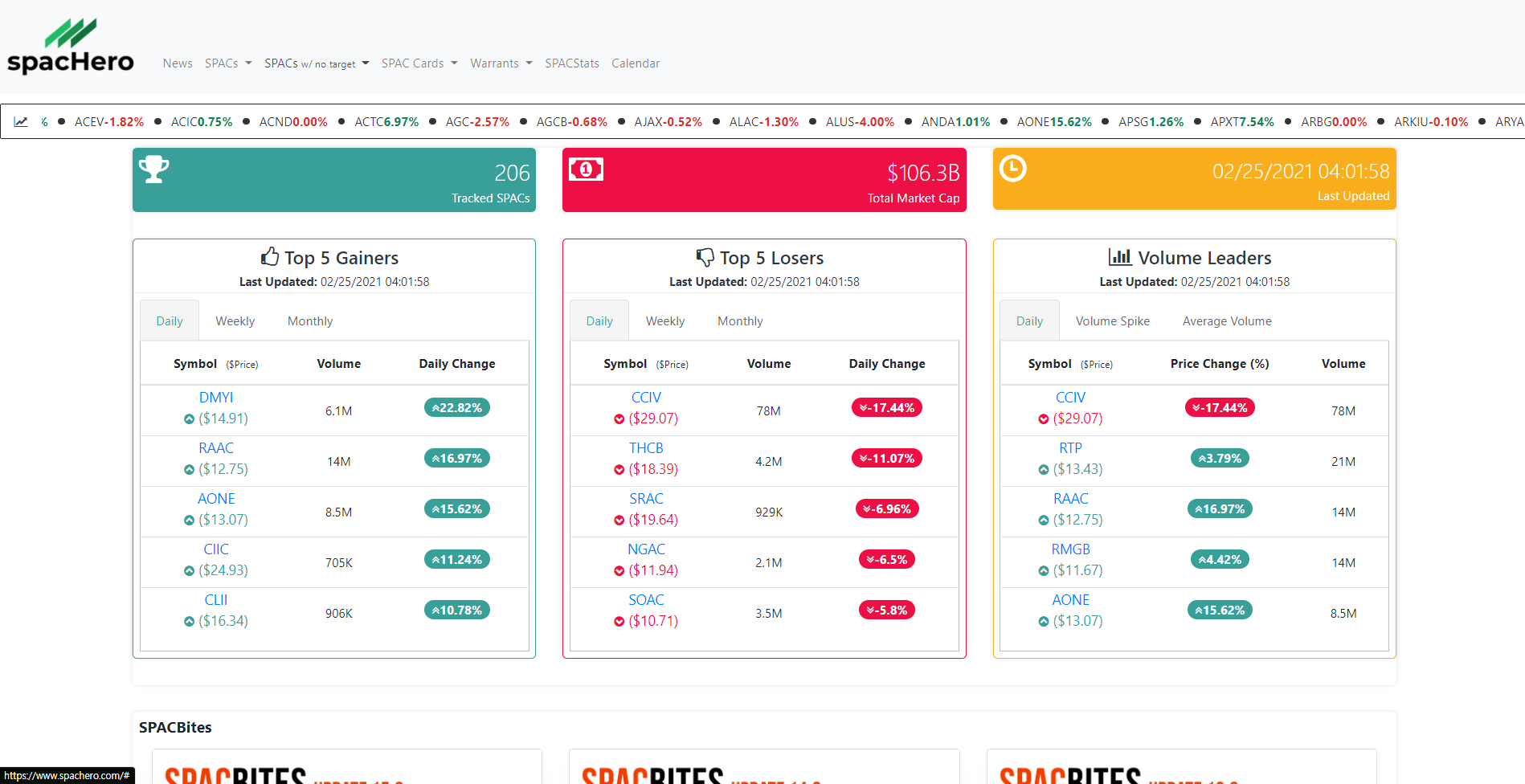Open the AONE link in Volume Leaders

[x=1070, y=600]
